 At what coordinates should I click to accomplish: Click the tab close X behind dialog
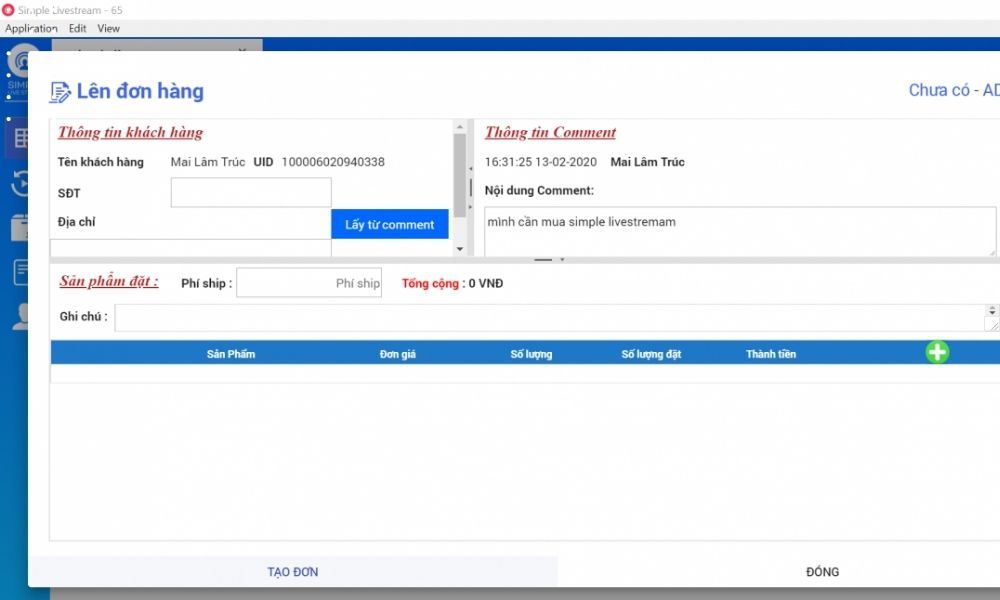(243, 48)
